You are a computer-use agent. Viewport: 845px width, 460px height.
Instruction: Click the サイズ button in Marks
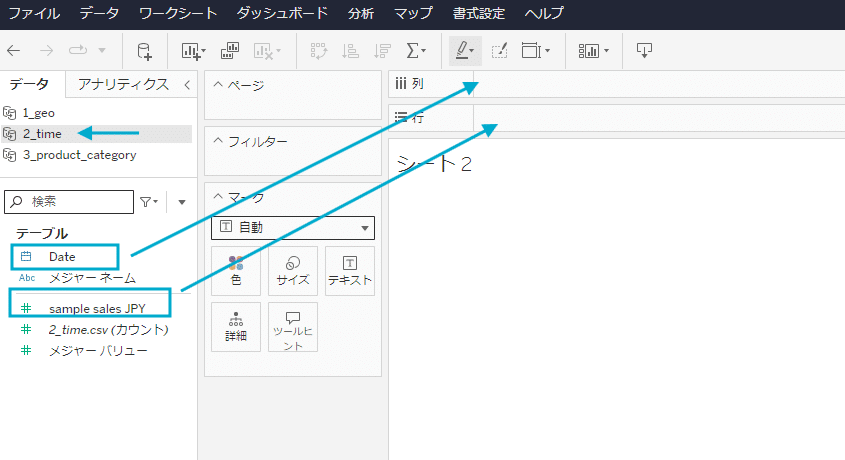coord(293,271)
